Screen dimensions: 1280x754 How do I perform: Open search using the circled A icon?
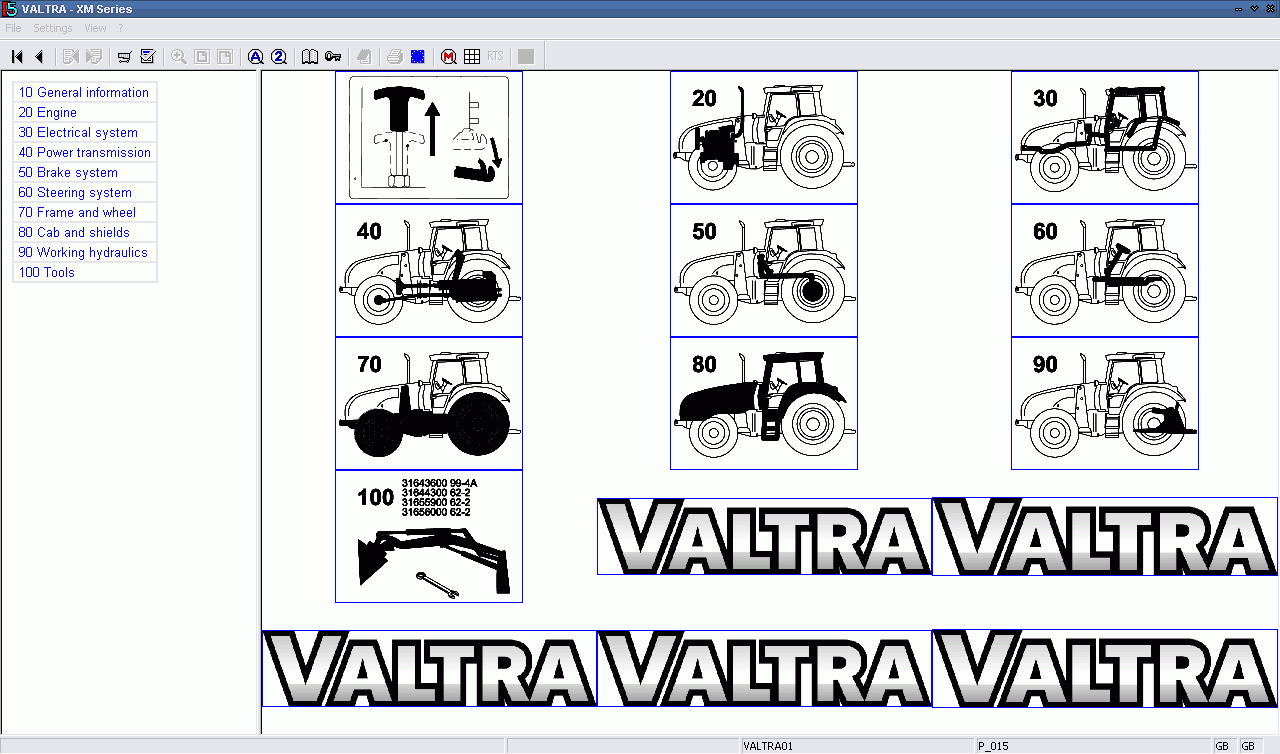pyautogui.click(x=256, y=56)
